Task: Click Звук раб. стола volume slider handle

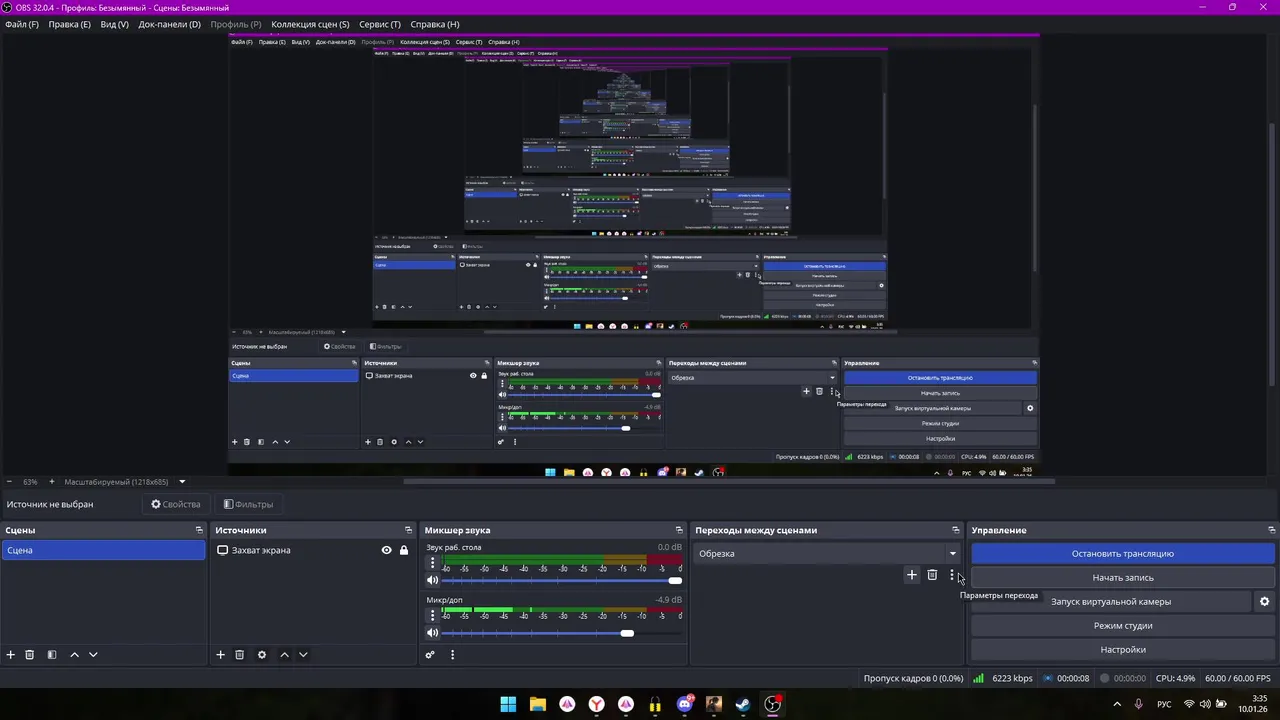Action: (675, 580)
